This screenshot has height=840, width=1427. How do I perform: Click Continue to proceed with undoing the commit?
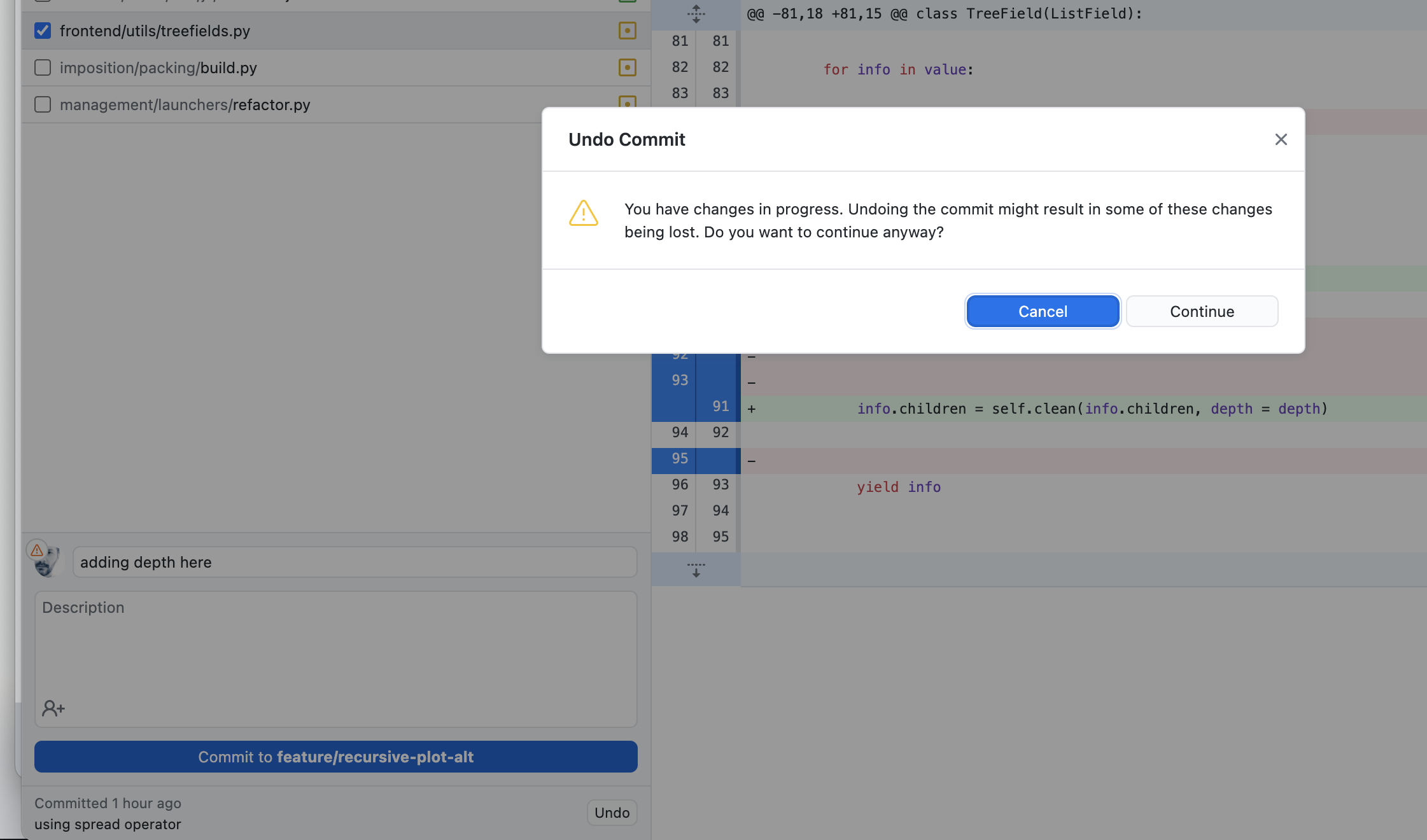(x=1201, y=311)
